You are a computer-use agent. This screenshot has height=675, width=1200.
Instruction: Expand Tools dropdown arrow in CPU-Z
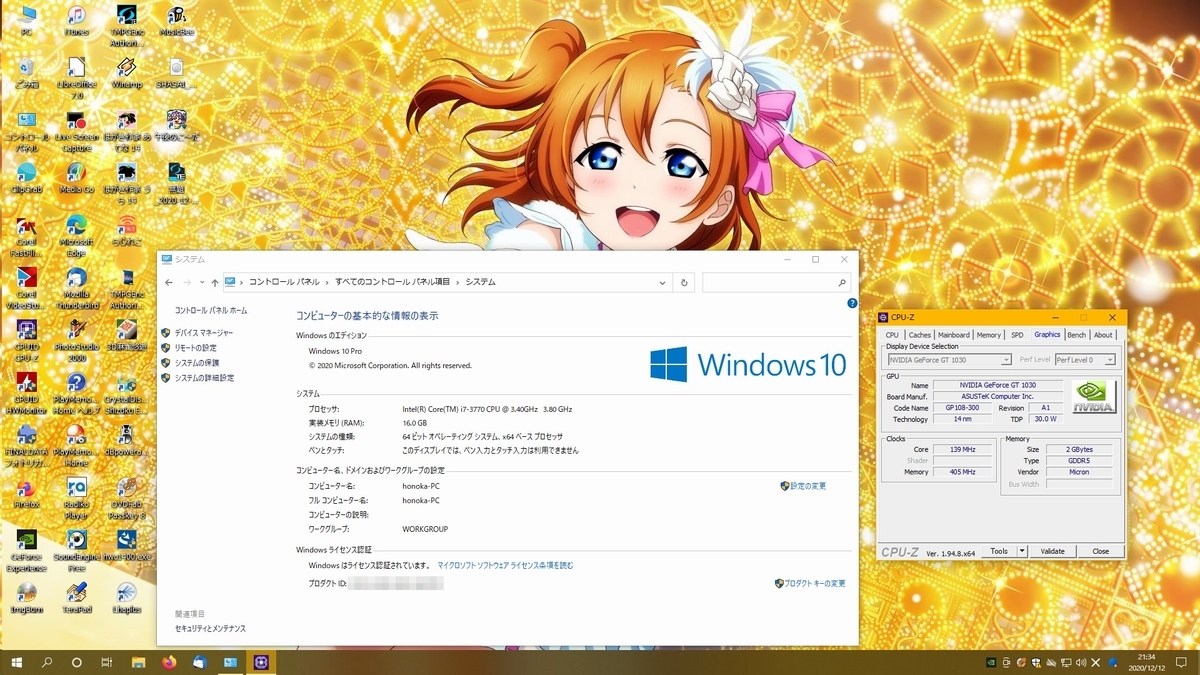(x=1022, y=551)
